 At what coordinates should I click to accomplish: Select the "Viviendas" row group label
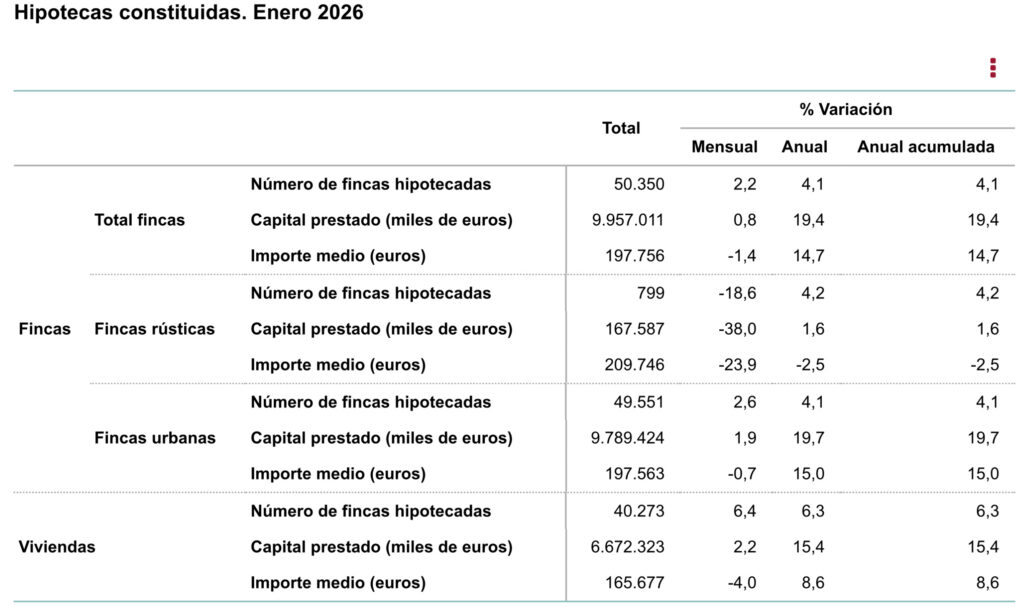pos(57,547)
